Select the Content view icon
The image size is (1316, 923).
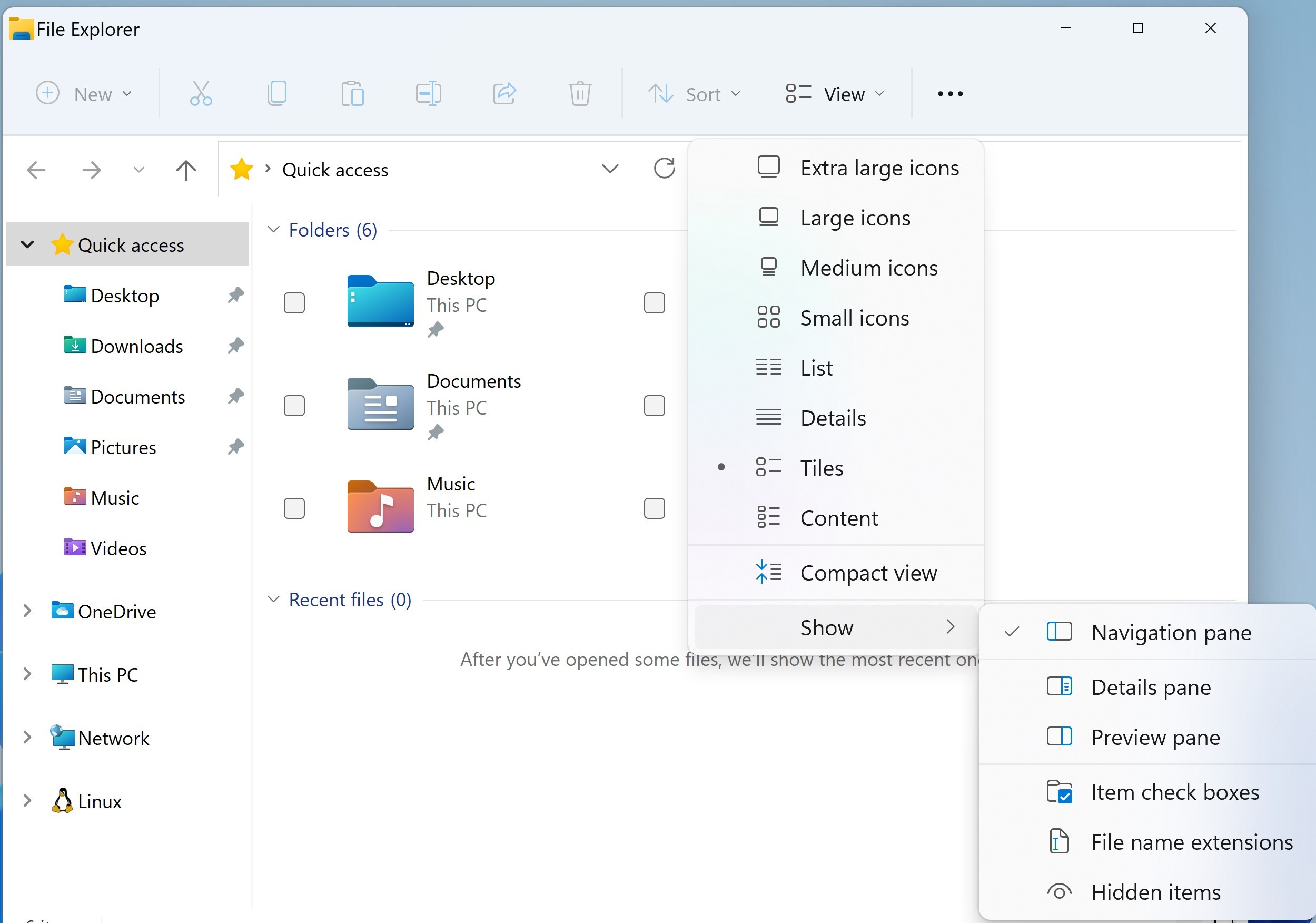(768, 517)
